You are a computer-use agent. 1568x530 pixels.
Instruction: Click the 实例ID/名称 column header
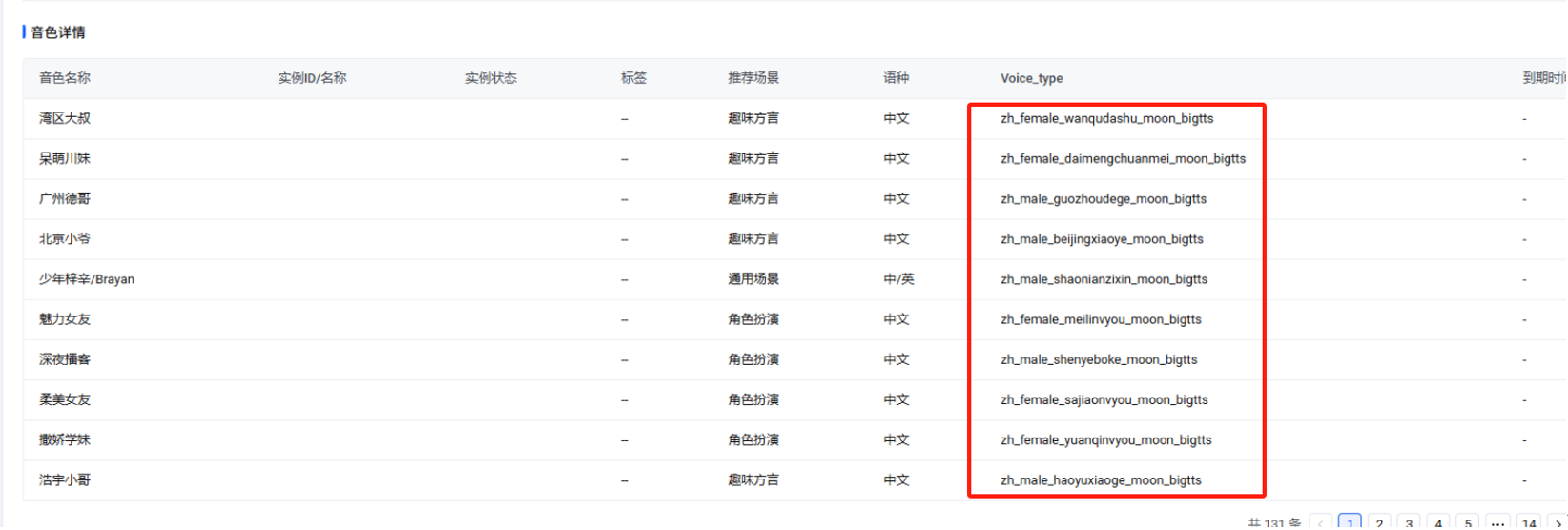[312, 78]
